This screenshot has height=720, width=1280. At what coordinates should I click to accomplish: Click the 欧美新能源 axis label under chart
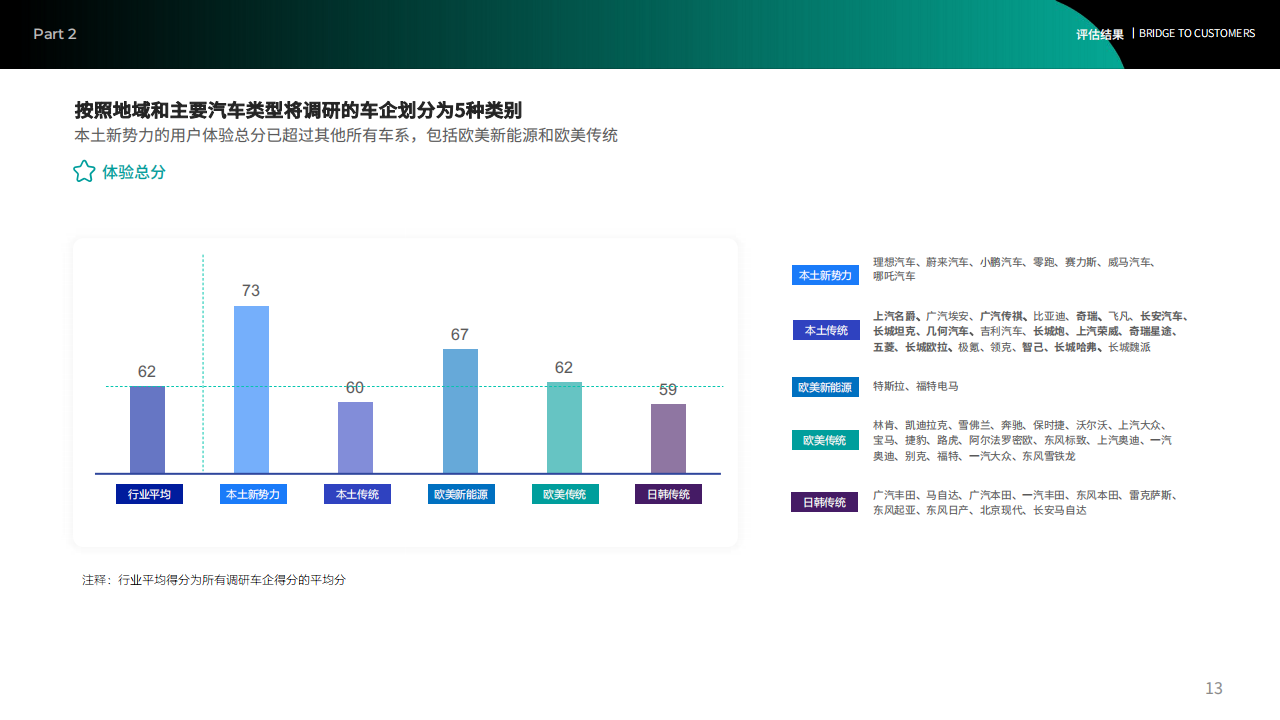click(x=461, y=494)
